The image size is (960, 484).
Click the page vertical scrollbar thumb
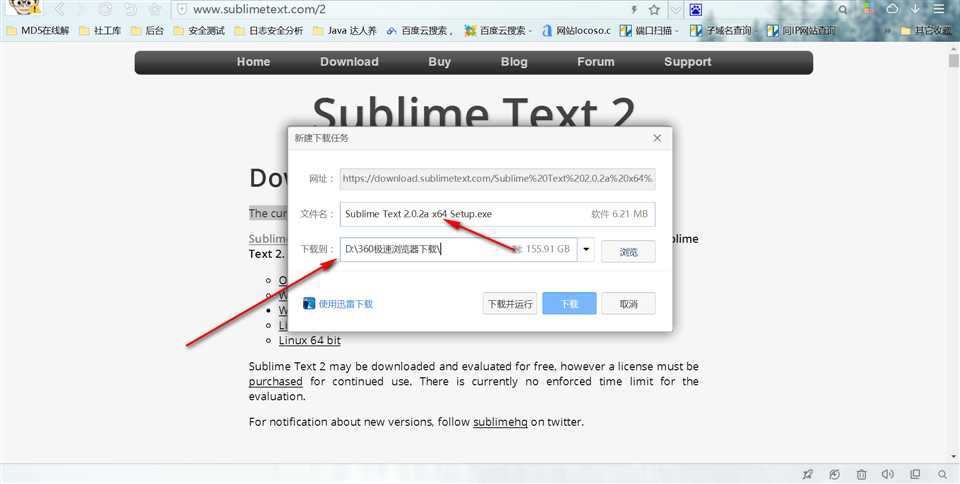(953, 61)
